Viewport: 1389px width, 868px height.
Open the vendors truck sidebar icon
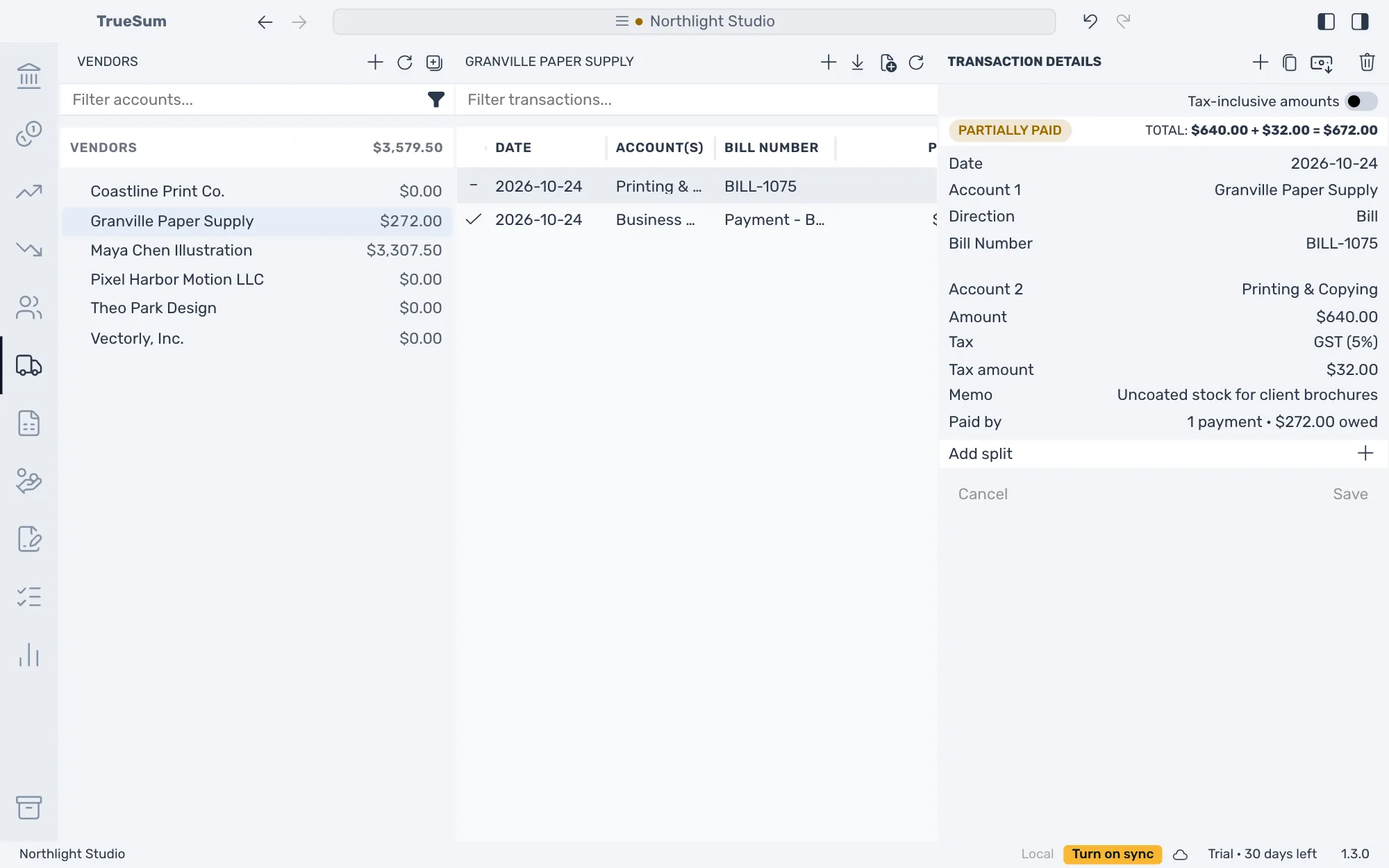point(29,365)
